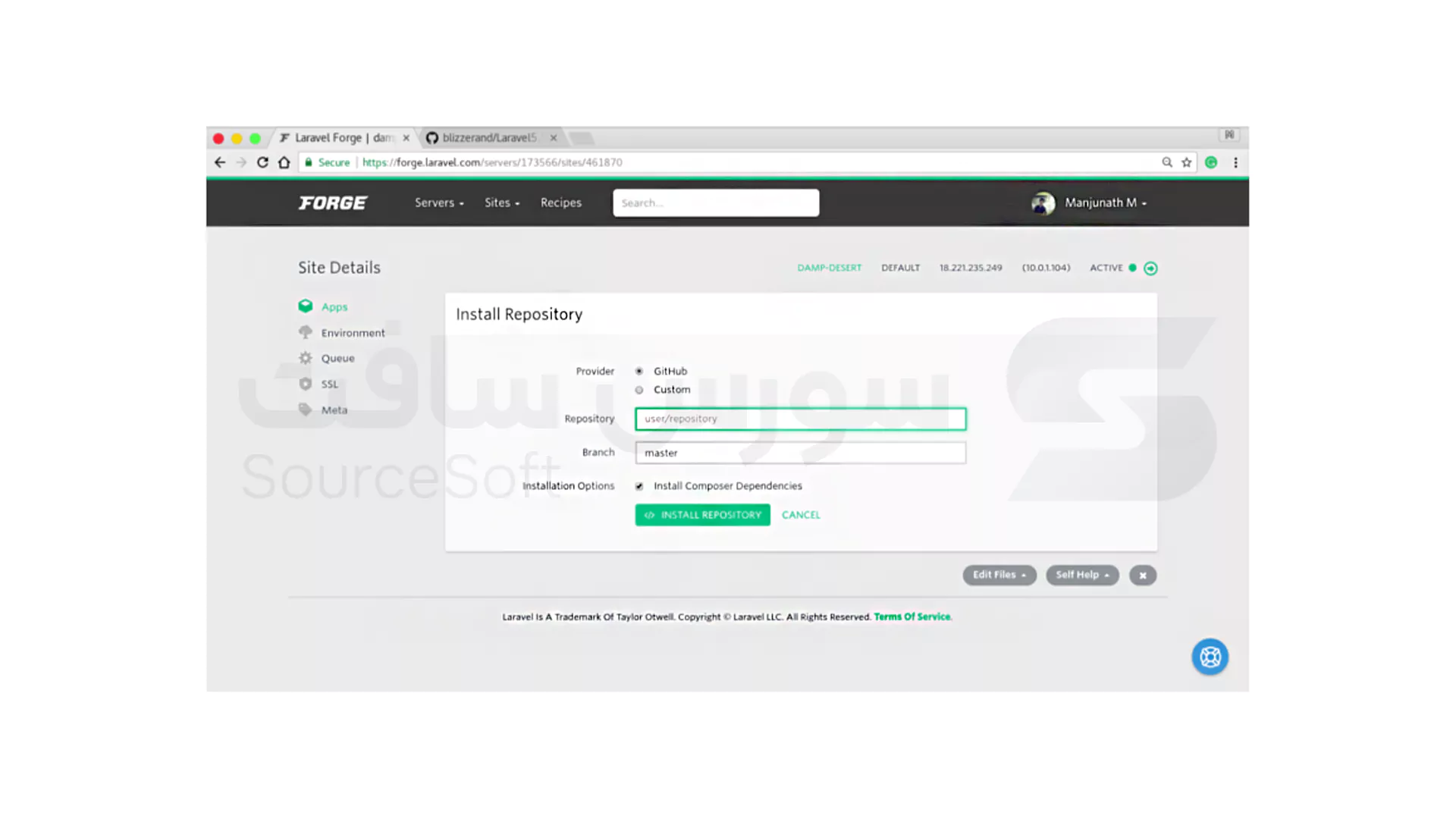The image size is (1456, 819).
Task: Open the Environment settings via its sidebar icon
Action: tap(306, 332)
